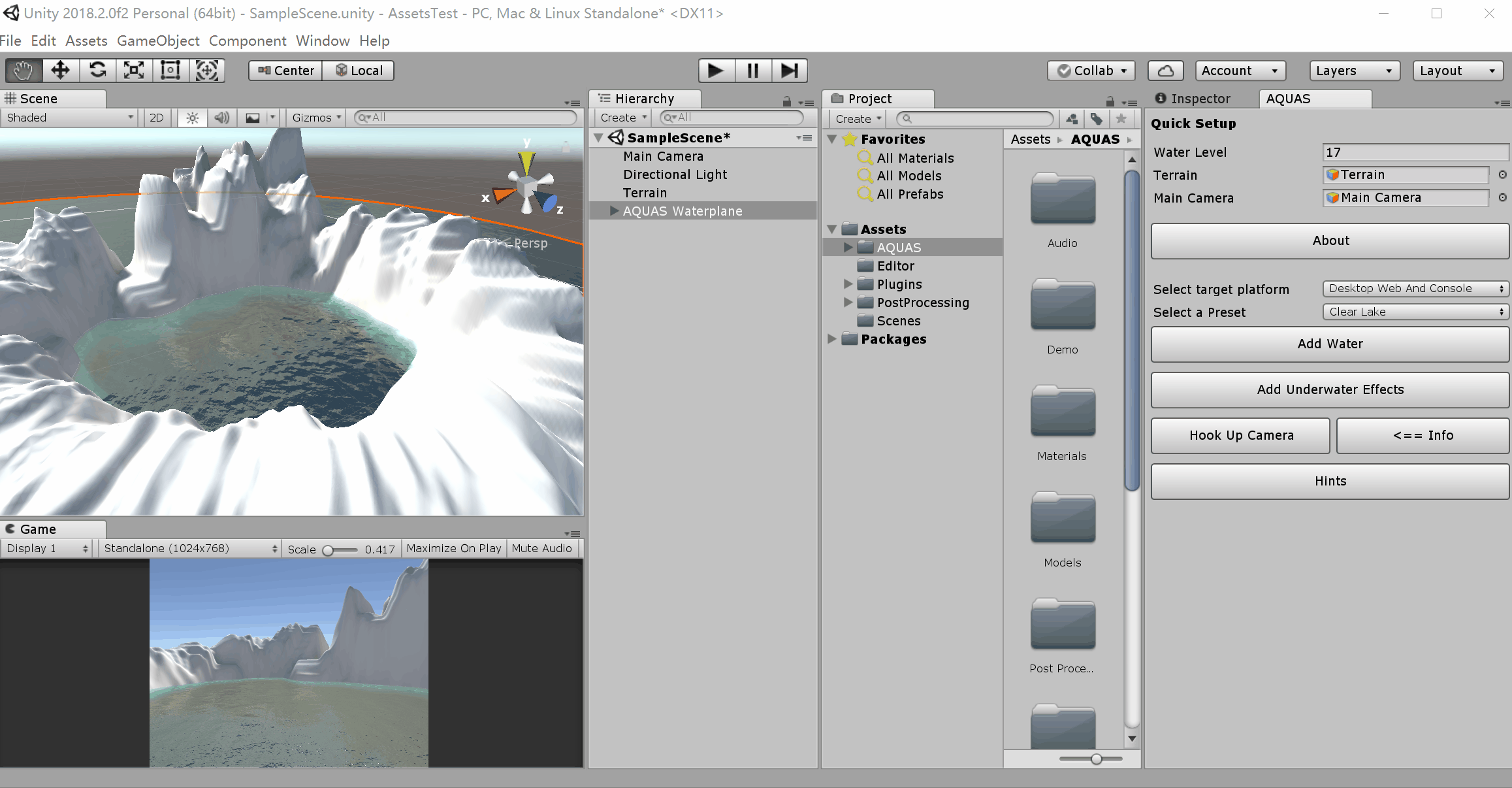Select the Hand tool
Viewport: 1512px width, 788px height.
point(24,71)
